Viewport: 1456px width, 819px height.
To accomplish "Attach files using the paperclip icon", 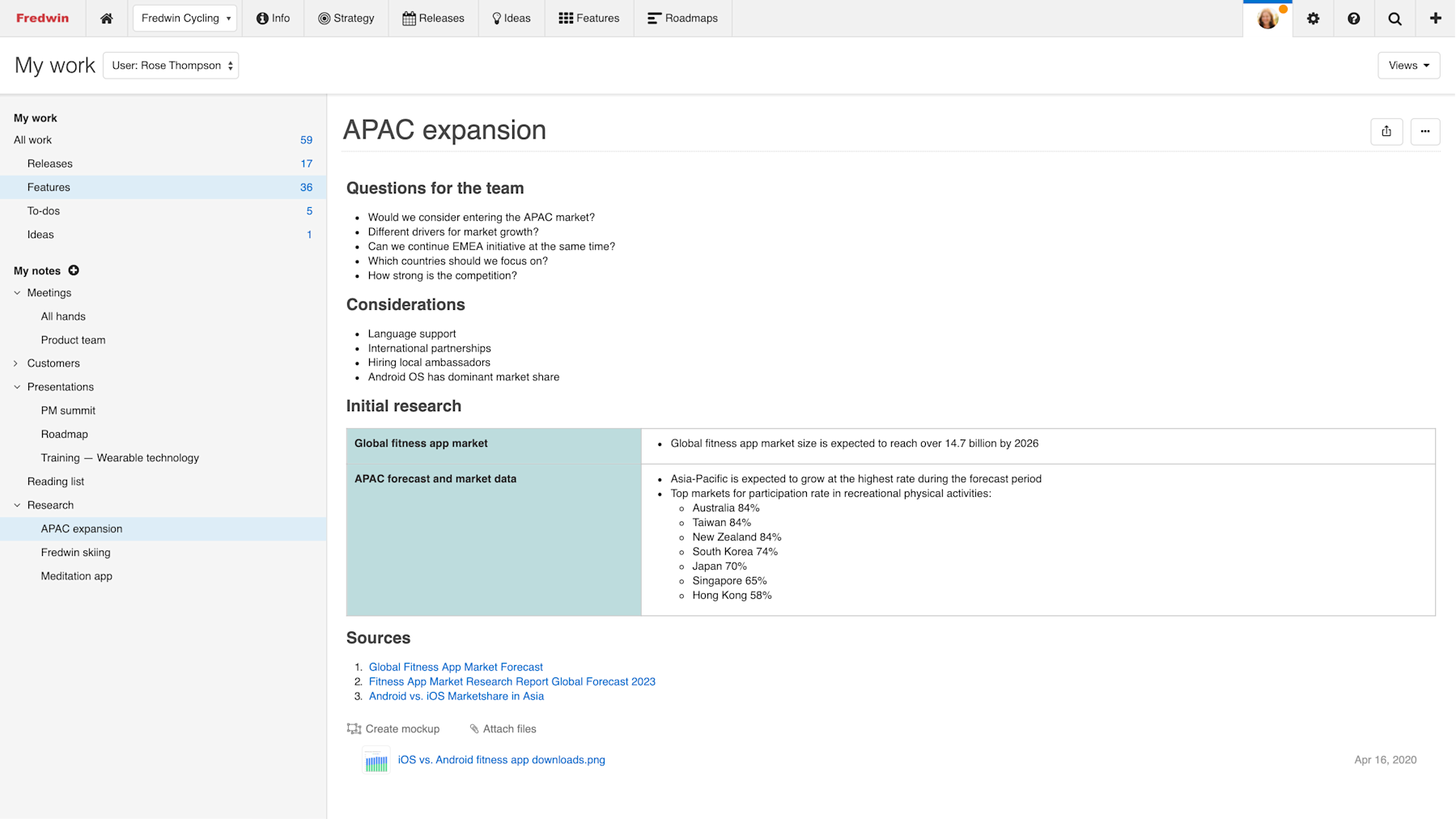I will pos(502,728).
